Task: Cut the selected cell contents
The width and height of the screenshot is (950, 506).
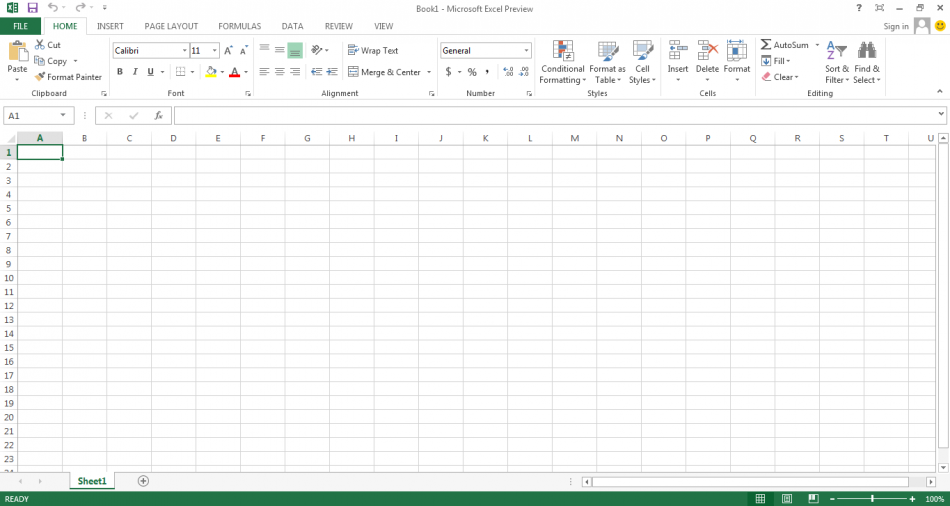Action: [x=47, y=45]
